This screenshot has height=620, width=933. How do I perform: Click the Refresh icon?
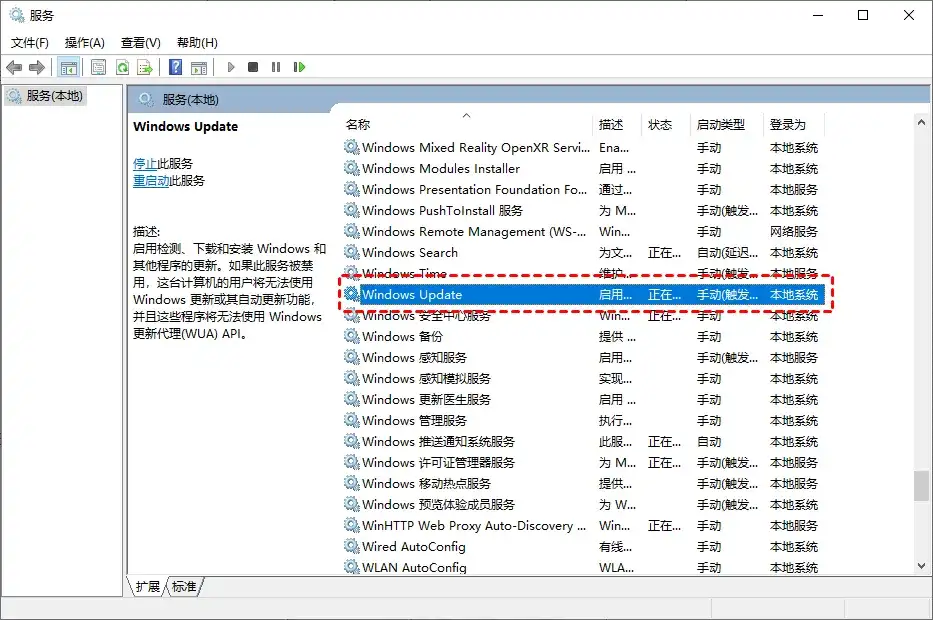(x=123, y=67)
